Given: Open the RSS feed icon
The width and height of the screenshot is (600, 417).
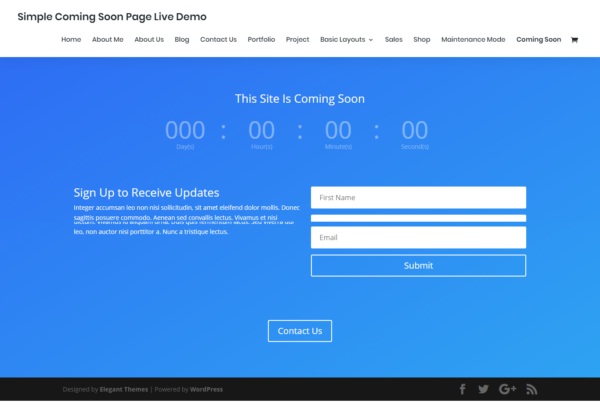Looking at the screenshot, I should (x=532, y=389).
